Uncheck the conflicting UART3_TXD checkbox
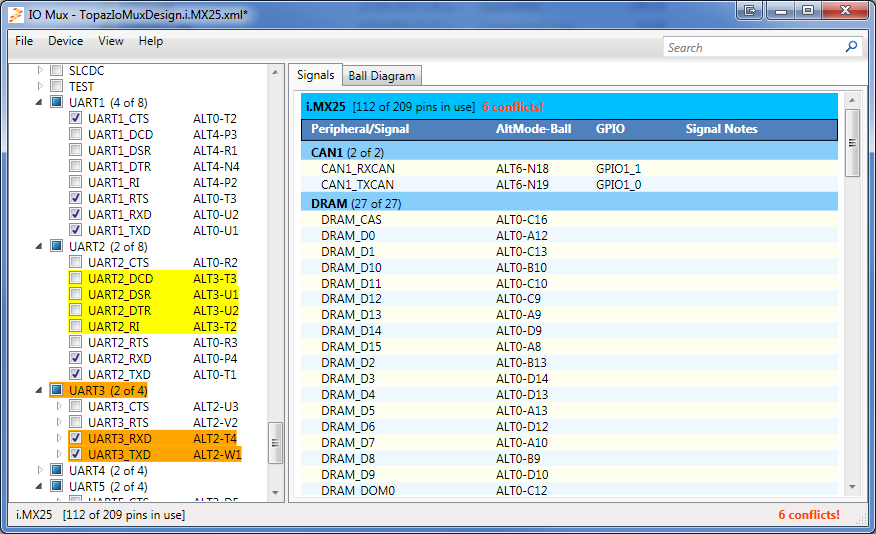The image size is (876, 534). point(75,454)
